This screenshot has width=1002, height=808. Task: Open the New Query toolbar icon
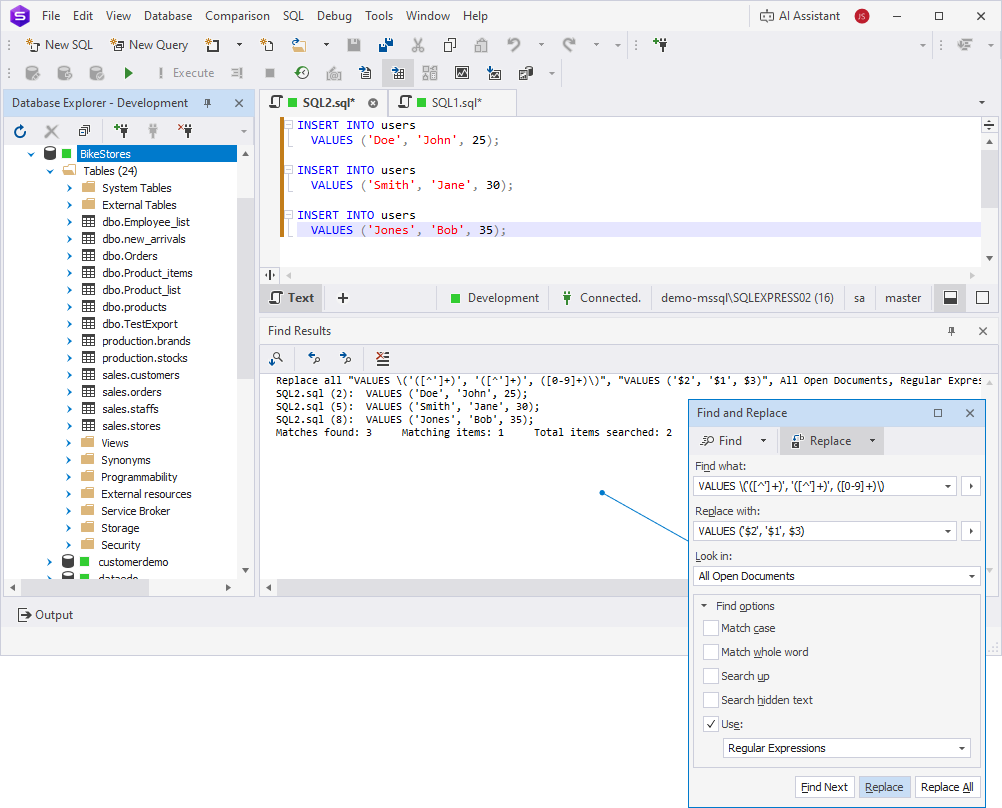tap(148, 44)
